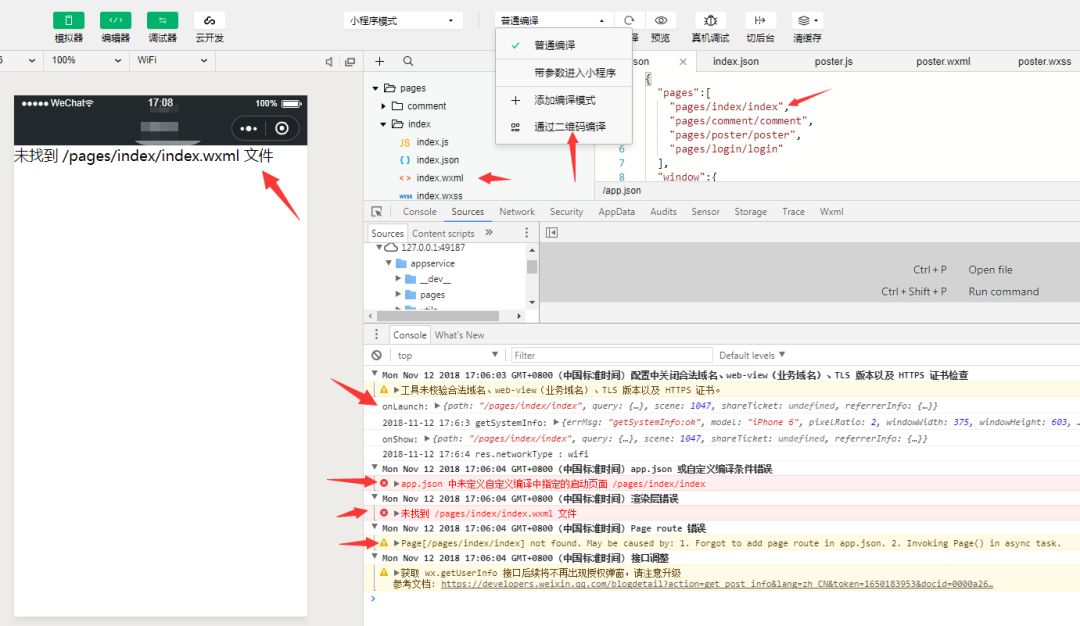This screenshot has width=1080, height=626.
Task: Open the Storage tab
Action: (751, 211)
